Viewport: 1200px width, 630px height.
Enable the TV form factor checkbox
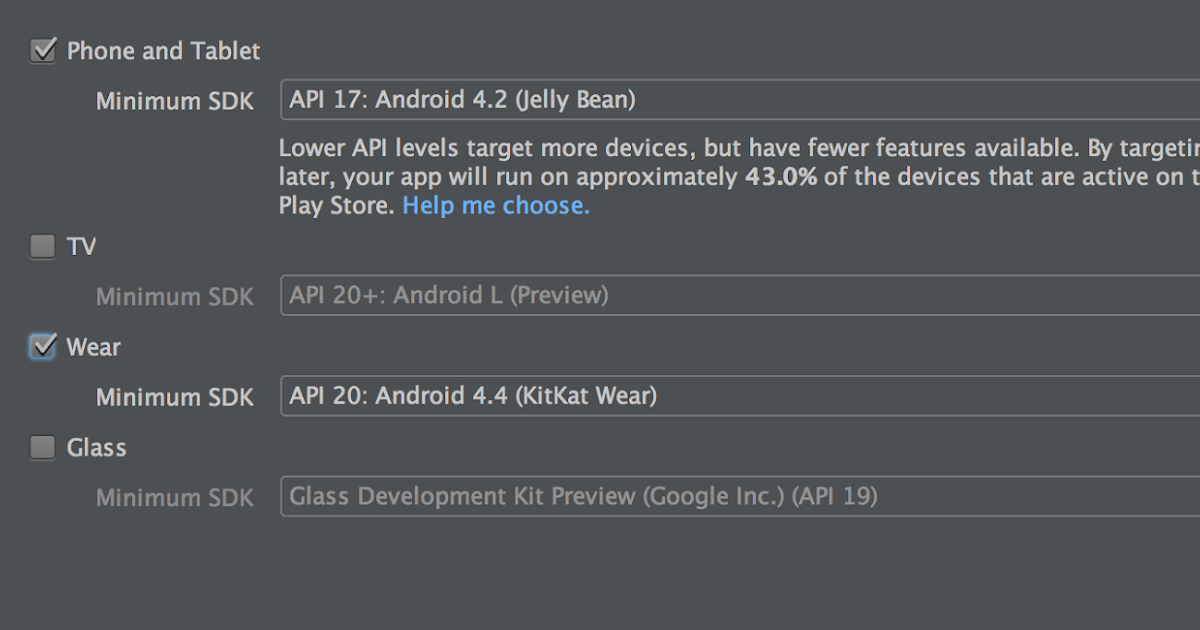[x=43, y=246]
